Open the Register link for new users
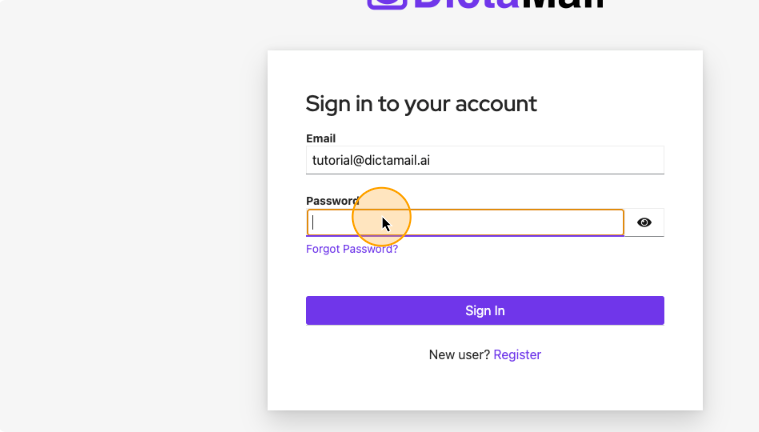 (x=517, y=355)
